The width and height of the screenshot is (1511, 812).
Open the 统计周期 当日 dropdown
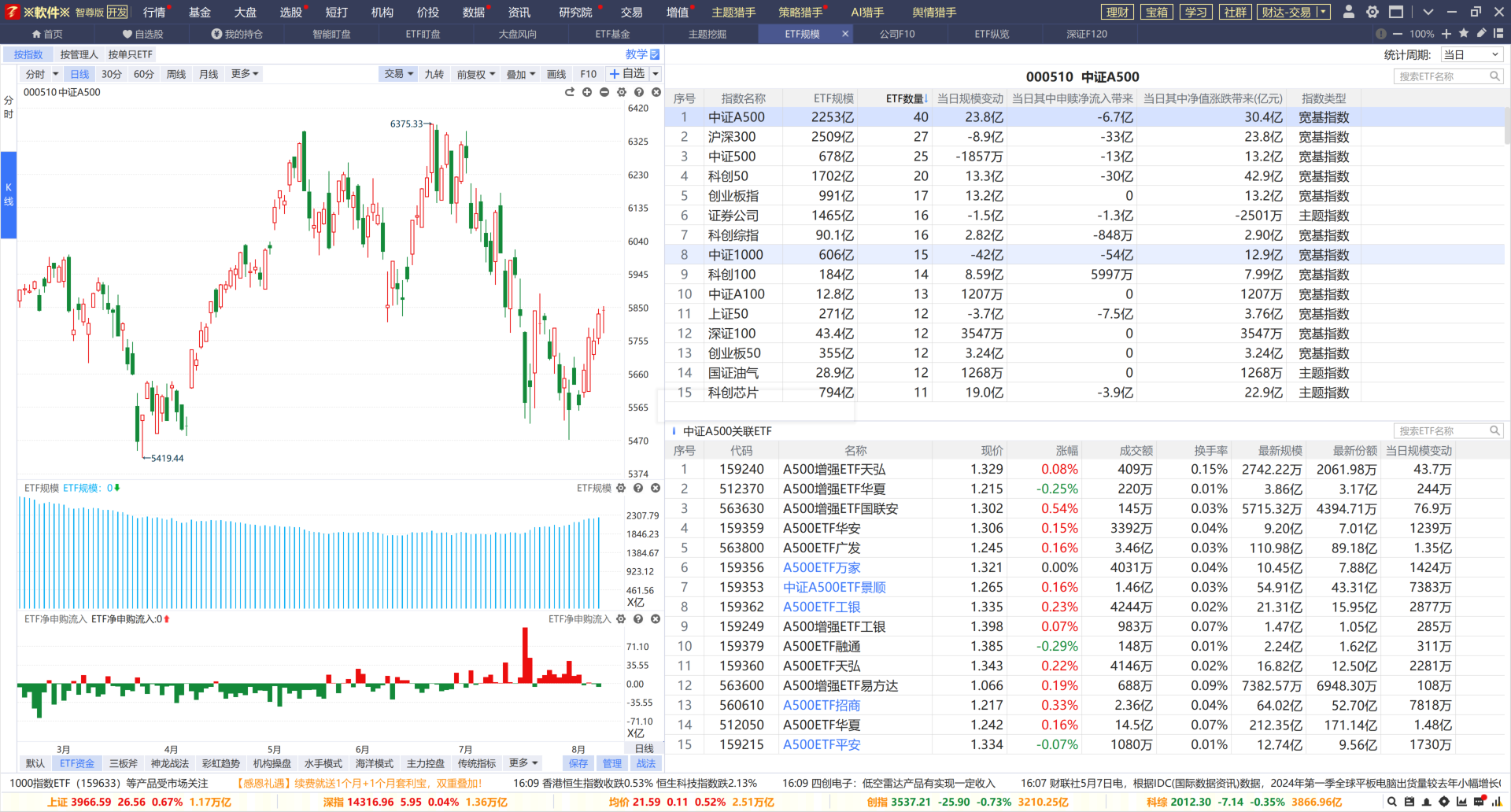[x=1472, y=54]
